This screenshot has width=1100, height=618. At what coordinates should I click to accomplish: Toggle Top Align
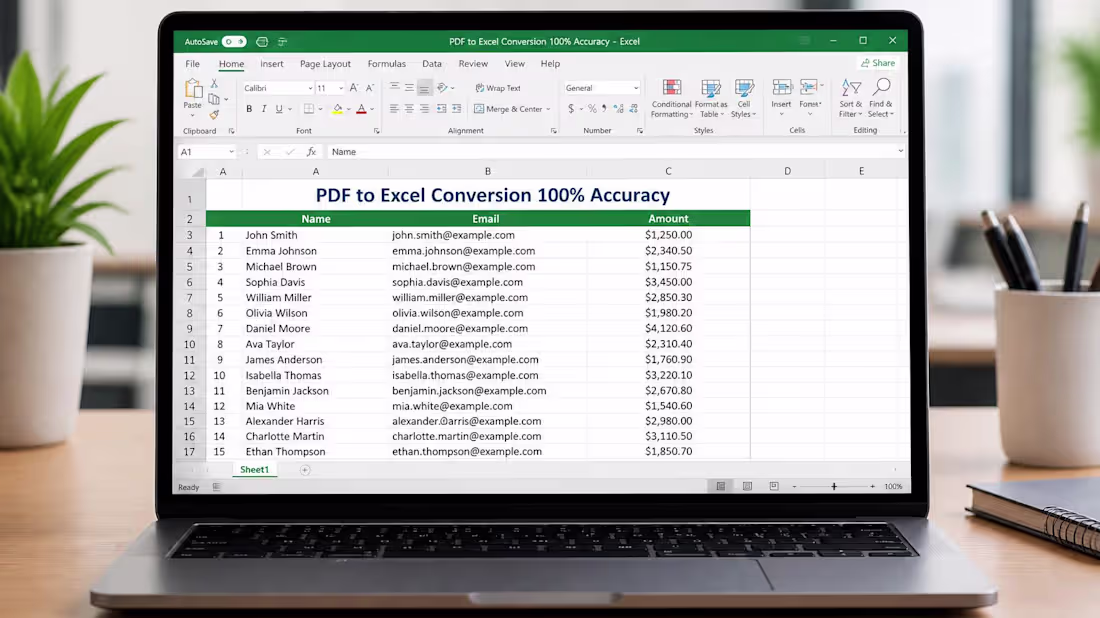(394, 87)
